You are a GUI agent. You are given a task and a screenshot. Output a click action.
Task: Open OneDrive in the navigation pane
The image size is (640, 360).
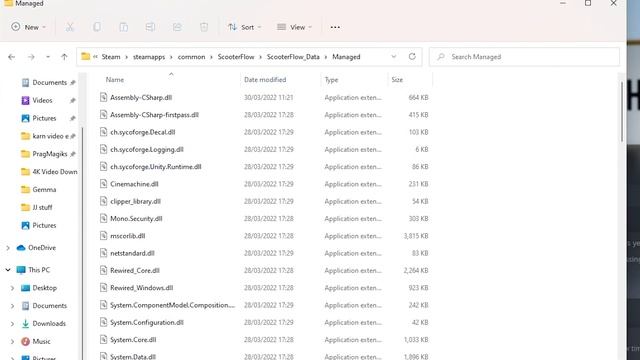point(42,248)
